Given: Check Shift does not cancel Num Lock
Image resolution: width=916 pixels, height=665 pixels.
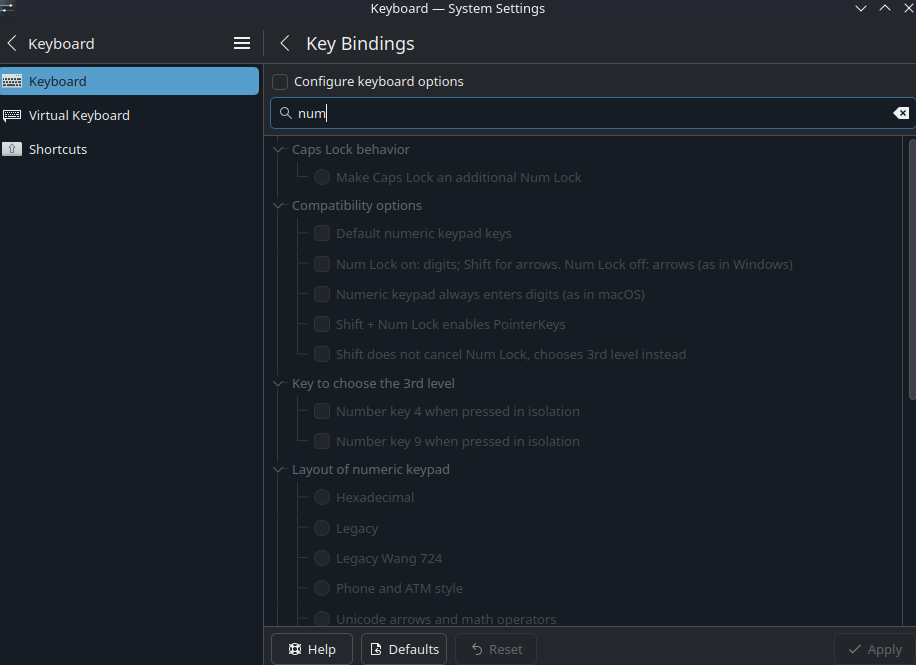Looking at the screenshot, I should (322, 354).
